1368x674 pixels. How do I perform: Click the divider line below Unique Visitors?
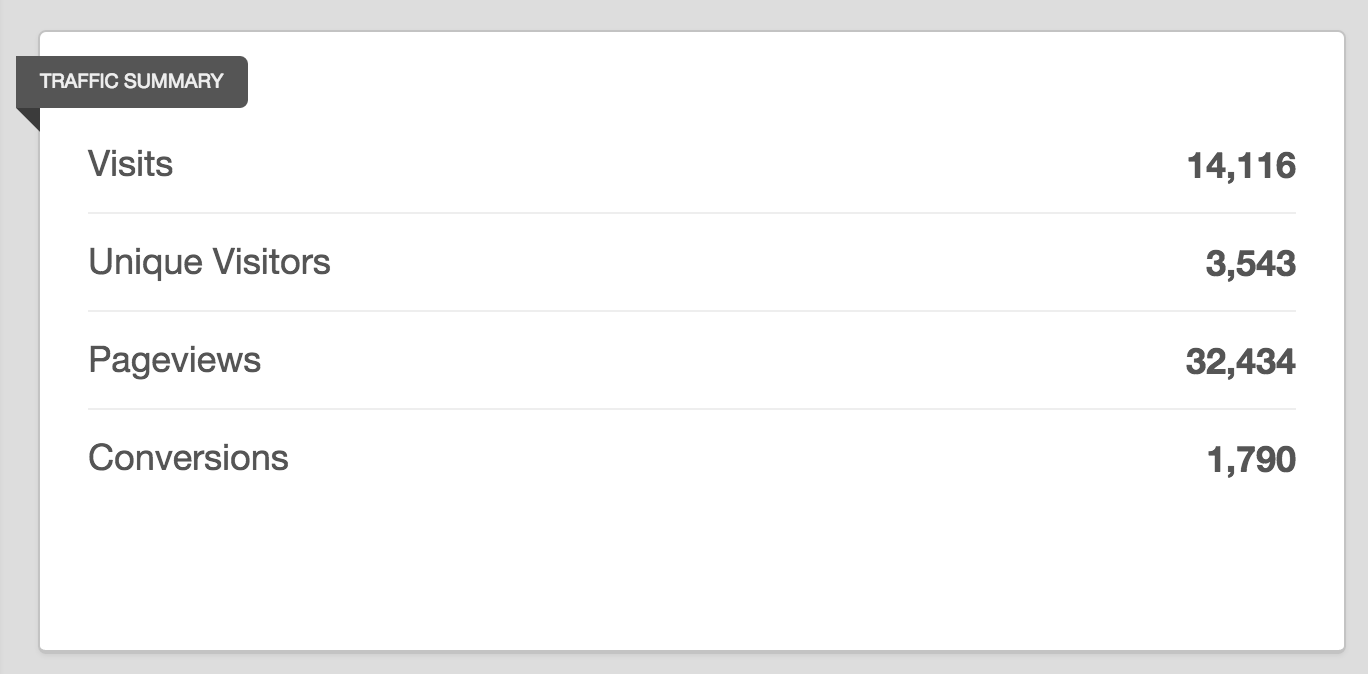[x=692, y=311]
